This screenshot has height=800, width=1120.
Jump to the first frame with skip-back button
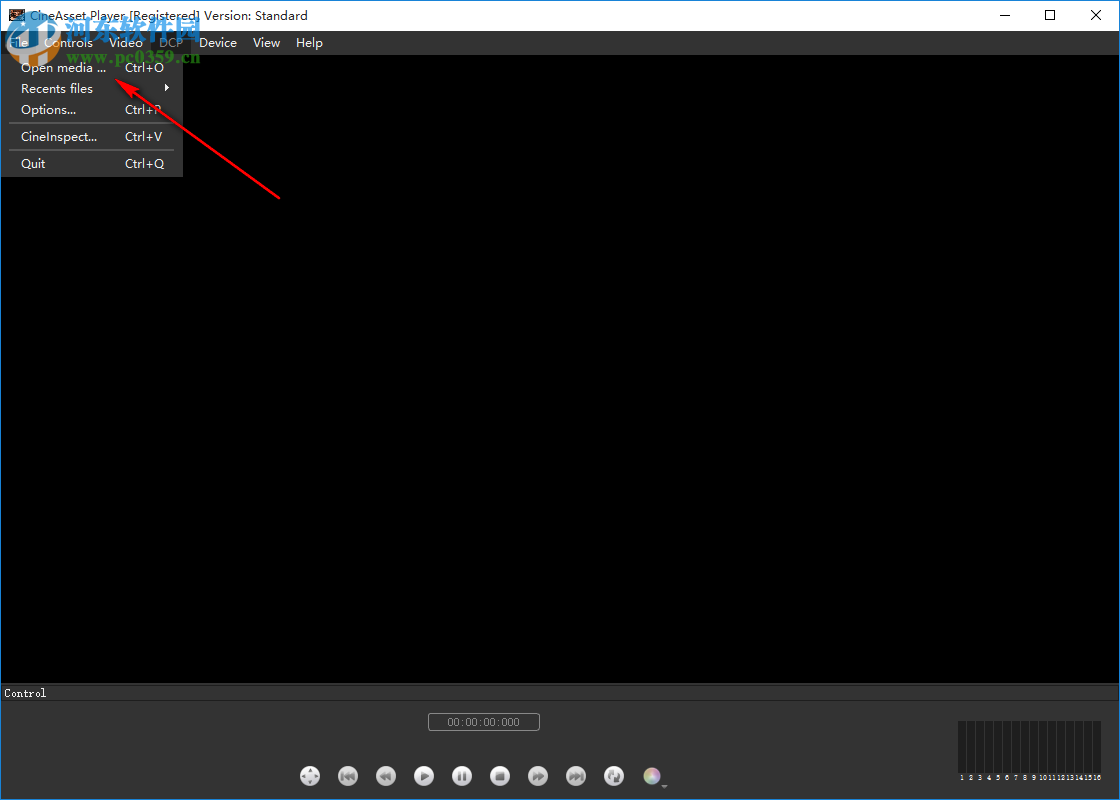(x=348, y=776)
